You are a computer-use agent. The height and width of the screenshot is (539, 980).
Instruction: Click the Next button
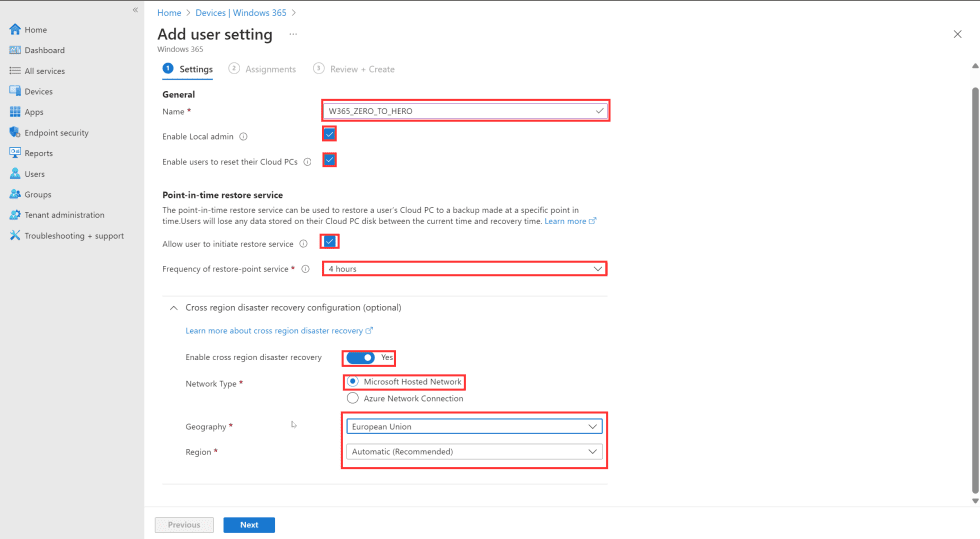pos(249,525)
